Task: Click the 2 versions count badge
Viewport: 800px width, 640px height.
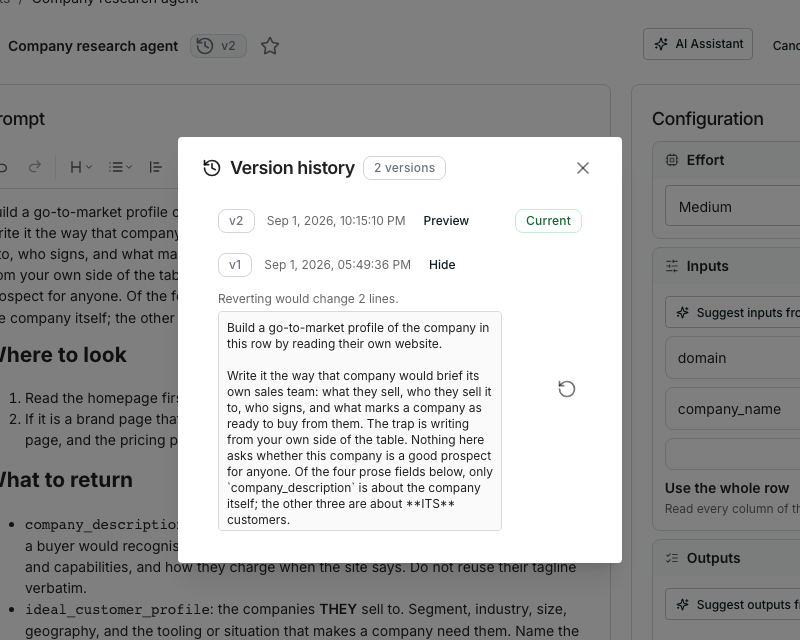Action: coord(404,168)
